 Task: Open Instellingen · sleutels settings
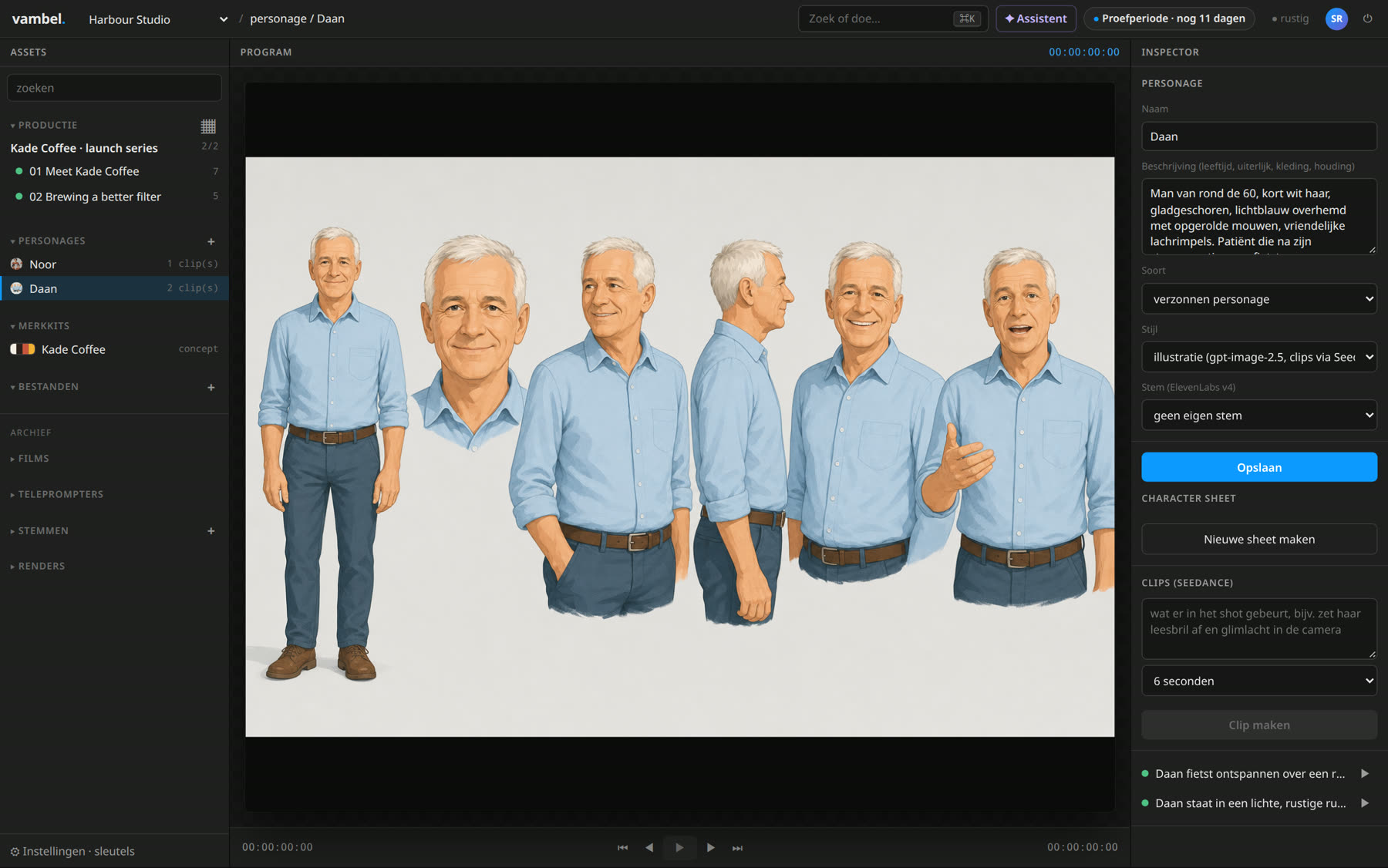point(72,851)
